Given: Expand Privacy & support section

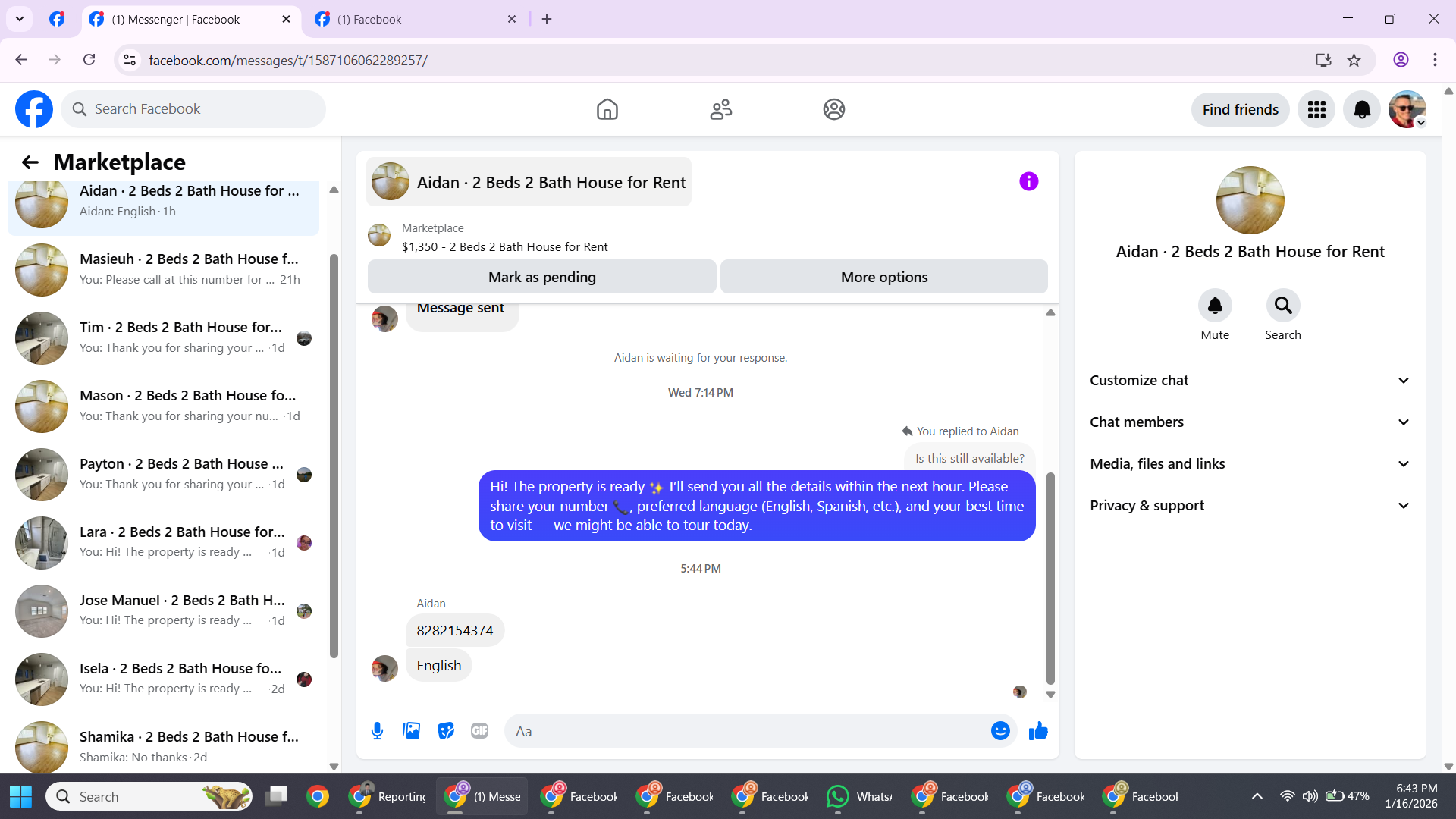Looking at the screenshot, I should (x=1250, y=506).
